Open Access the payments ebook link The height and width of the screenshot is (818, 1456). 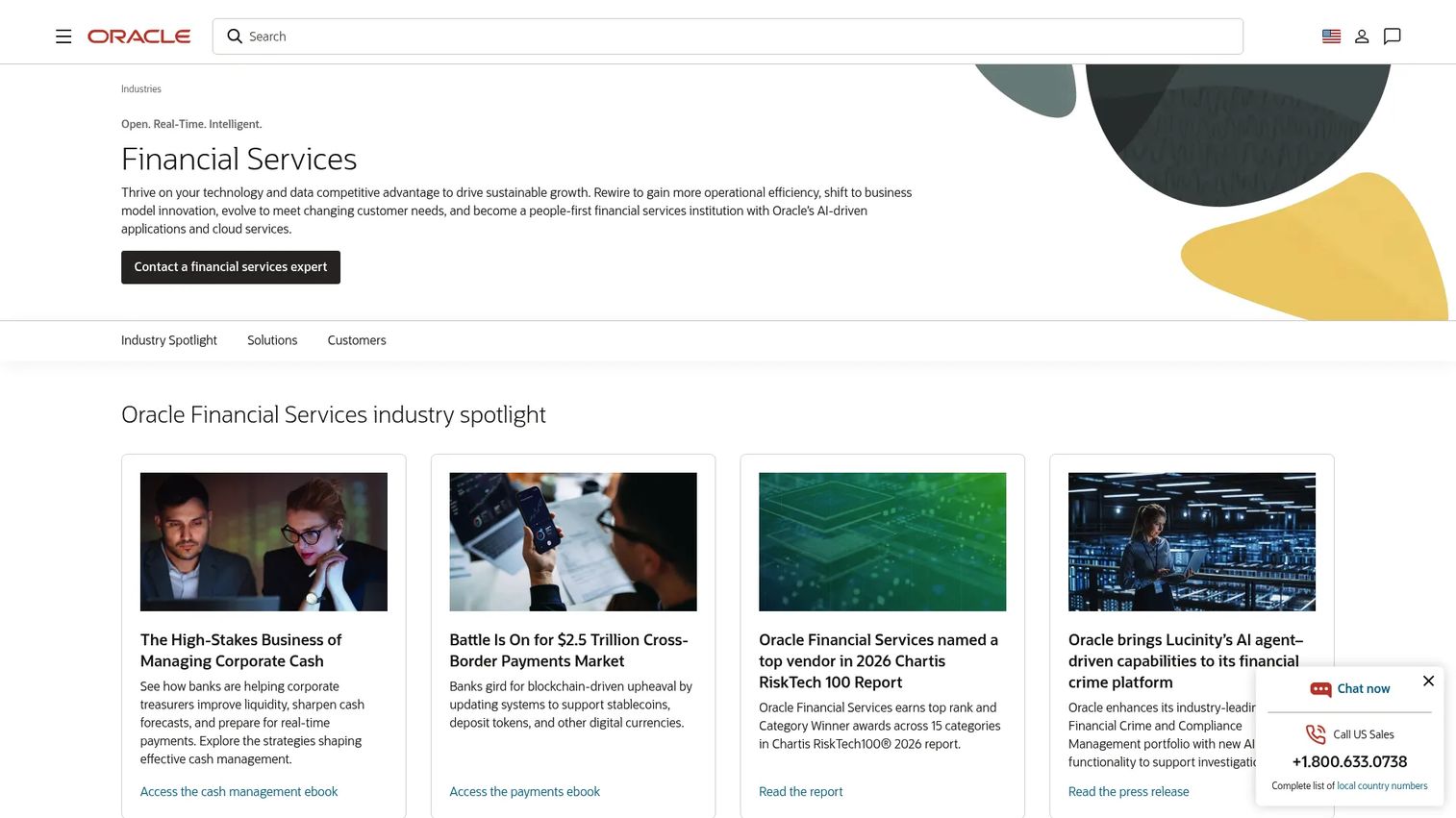pyautogui.click(x=525, y=792)
